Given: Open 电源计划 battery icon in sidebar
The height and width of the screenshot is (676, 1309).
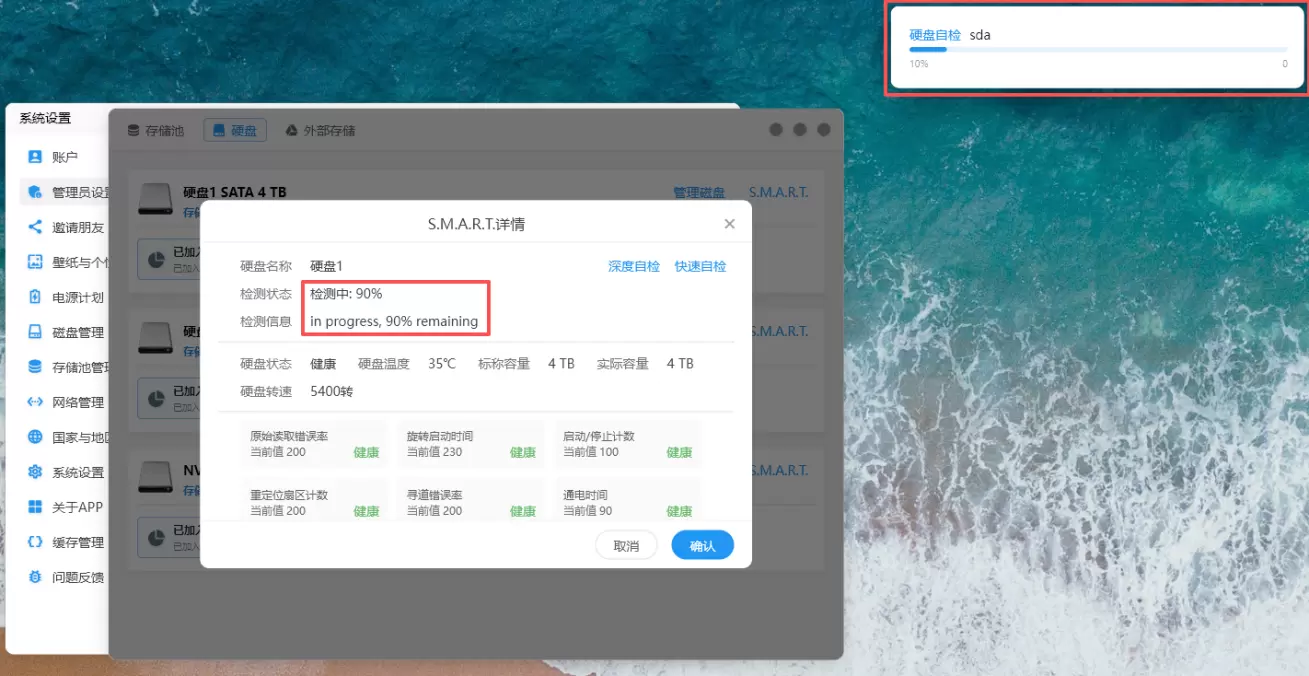Looking at the screenshot, I should pyautogui.click(x=35, y=297).
